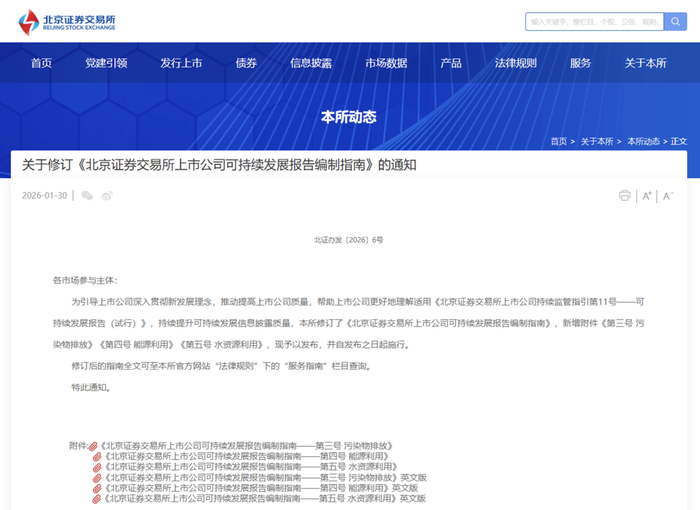Click the document number 北证办发〔2026〕6号
Screen dimensions: 700x510
click(349, 240)
